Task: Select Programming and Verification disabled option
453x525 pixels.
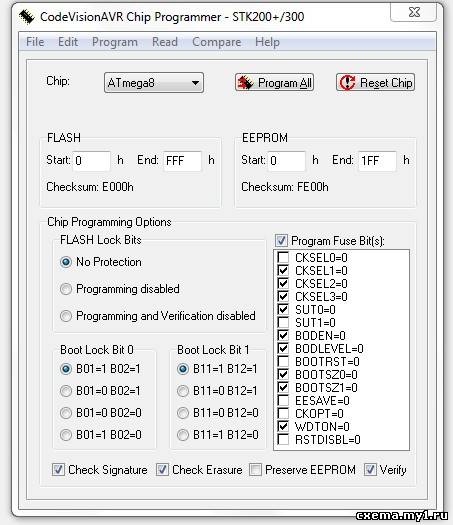Action: [x=157, y=316]
